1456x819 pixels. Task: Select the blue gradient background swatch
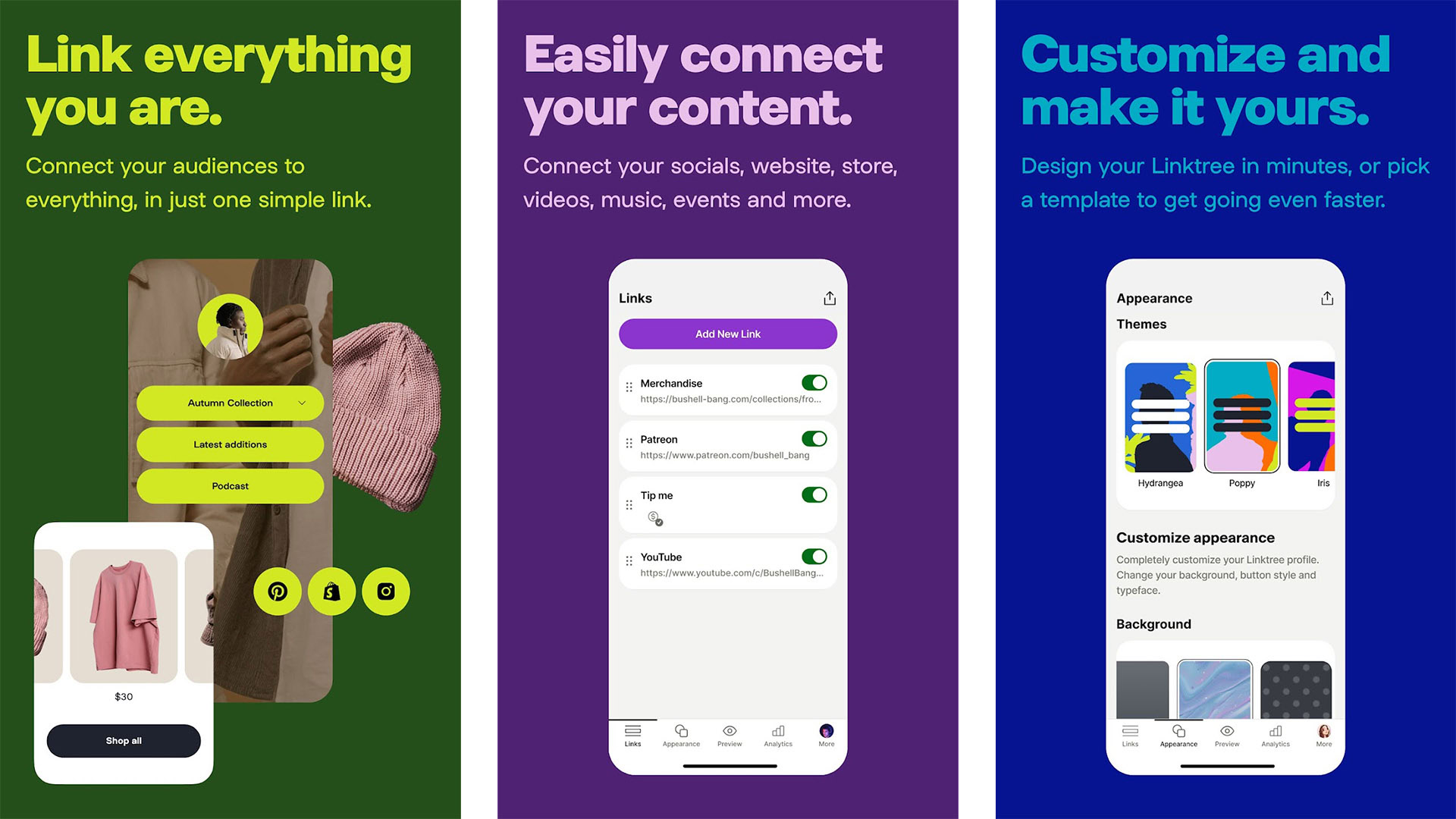(1215, 690)
